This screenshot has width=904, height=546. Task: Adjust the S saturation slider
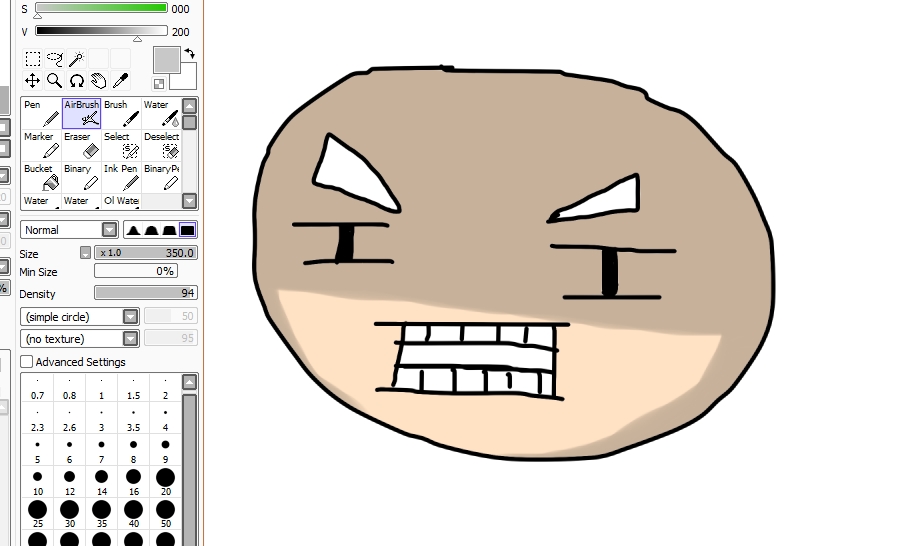pyautogui.click(x=101, y=9)
